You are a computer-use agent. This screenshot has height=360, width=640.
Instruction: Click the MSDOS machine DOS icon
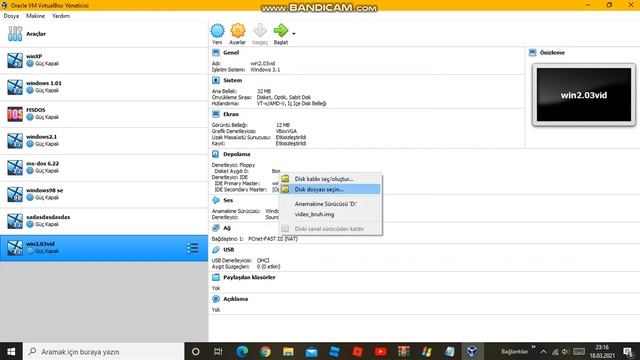(15, 114)
